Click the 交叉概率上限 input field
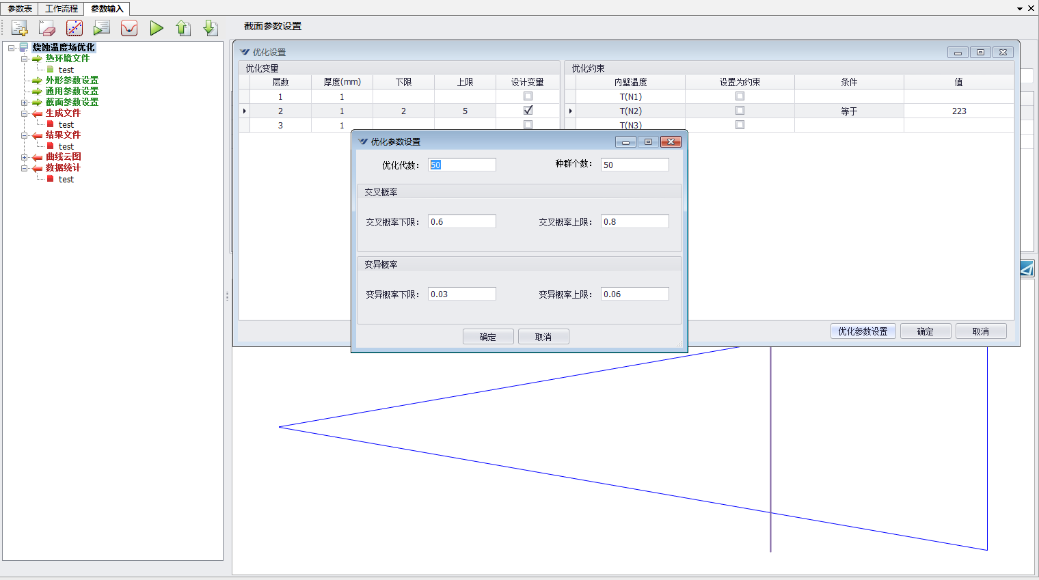This screenshot has height=580, width=1039. [635, 221]
